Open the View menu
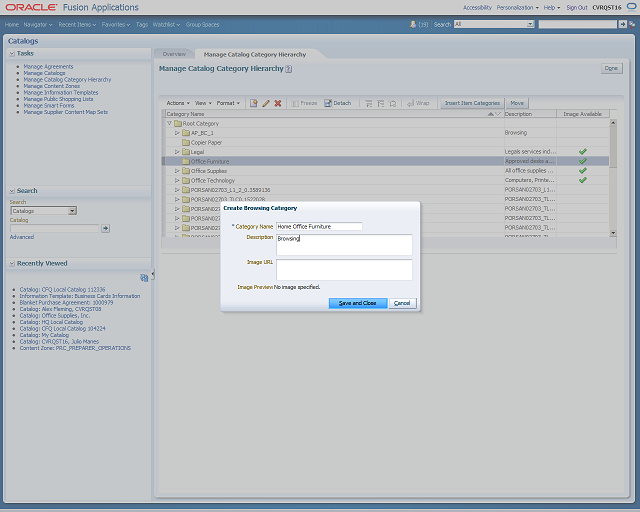 click(203, 103)
